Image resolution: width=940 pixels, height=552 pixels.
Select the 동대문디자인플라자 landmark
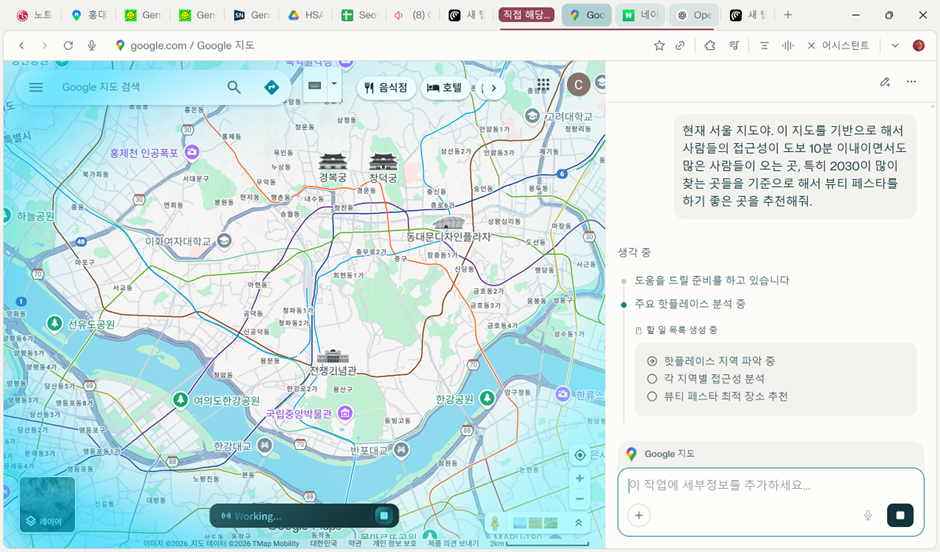448,230
